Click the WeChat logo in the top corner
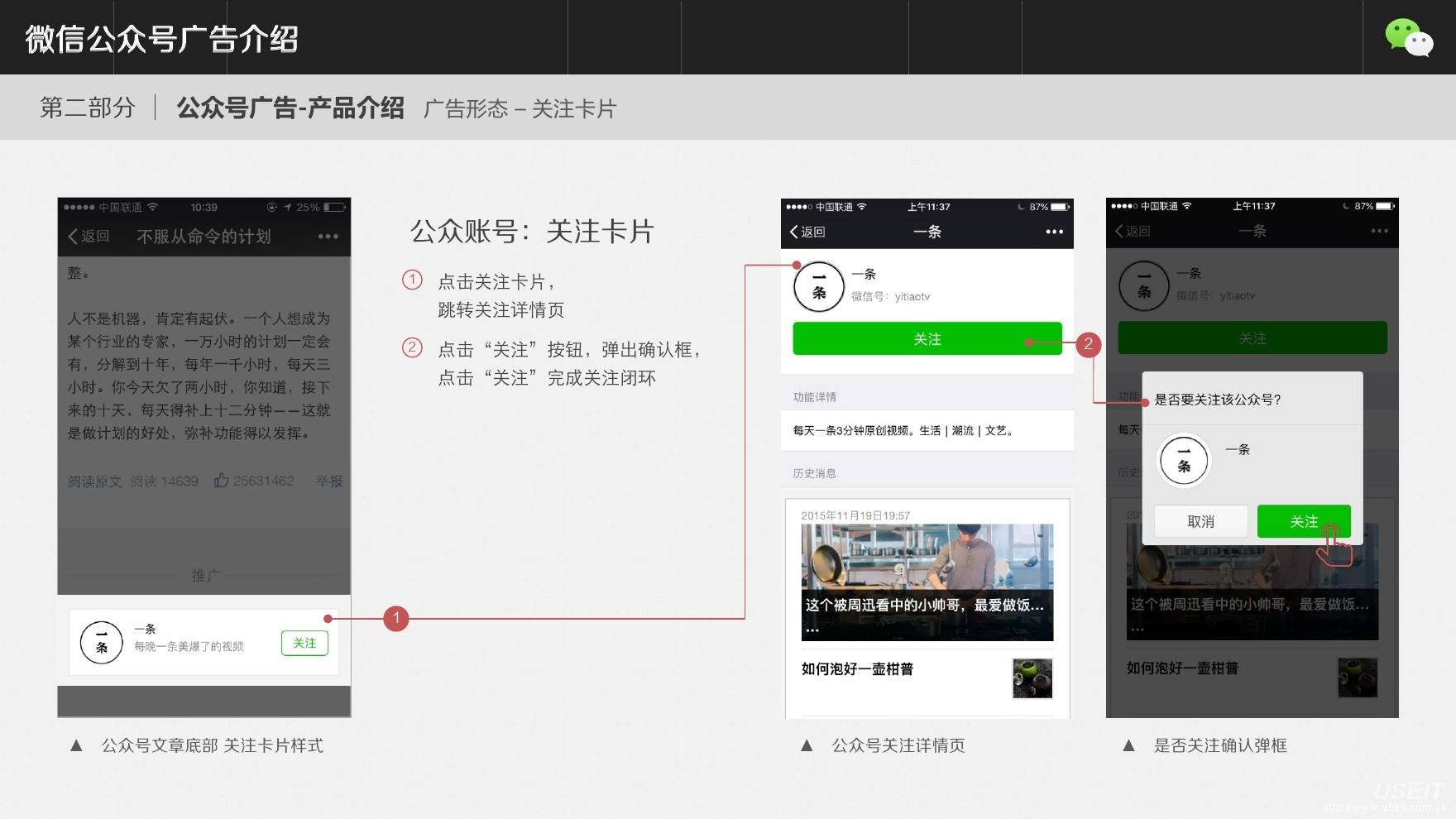This screenshot has width=1456, height=819. [x=1409, y=38]
